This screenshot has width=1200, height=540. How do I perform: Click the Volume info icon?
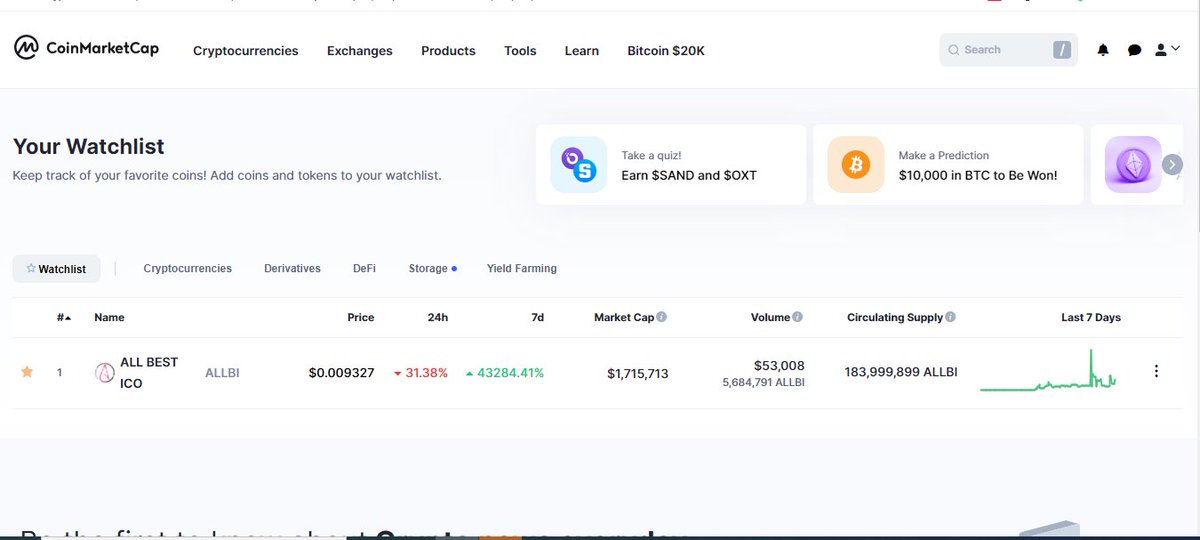[798, 318]
